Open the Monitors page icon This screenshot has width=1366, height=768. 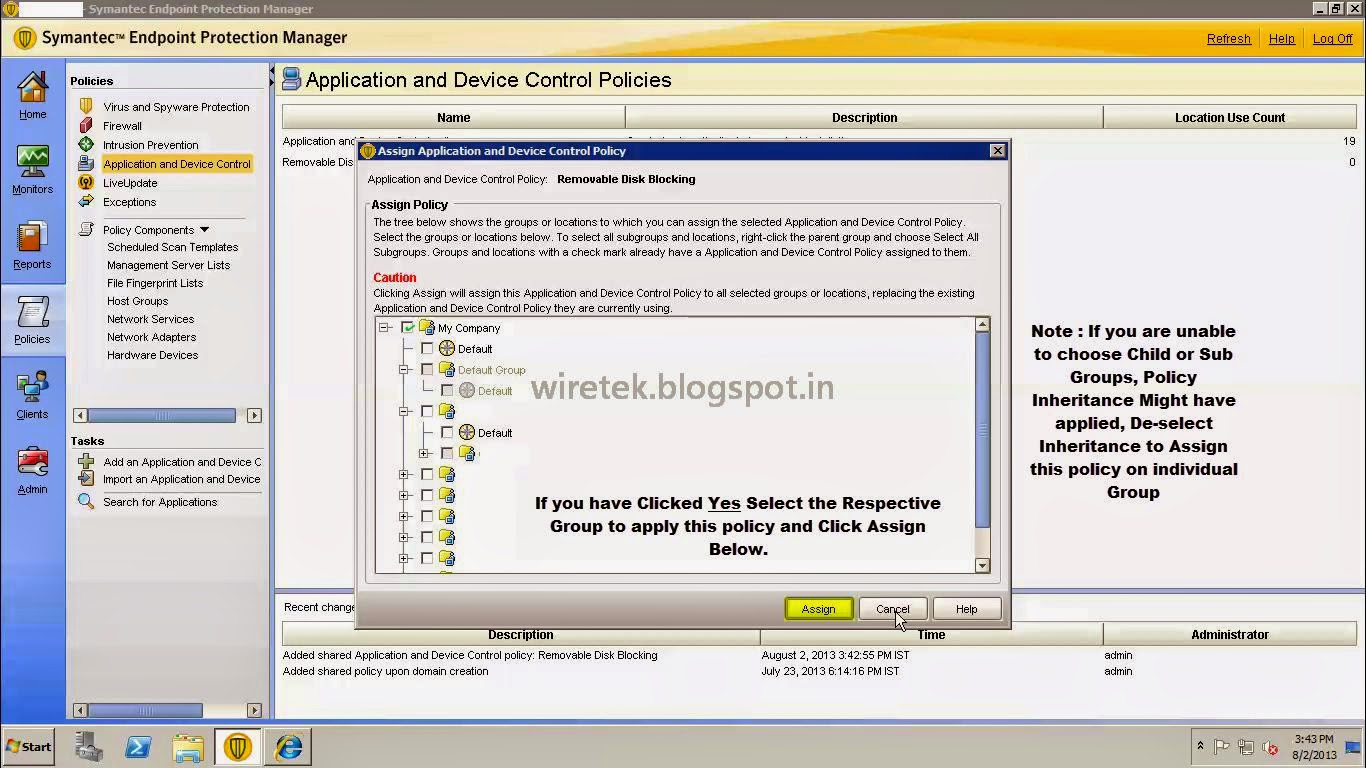[32, 163]
